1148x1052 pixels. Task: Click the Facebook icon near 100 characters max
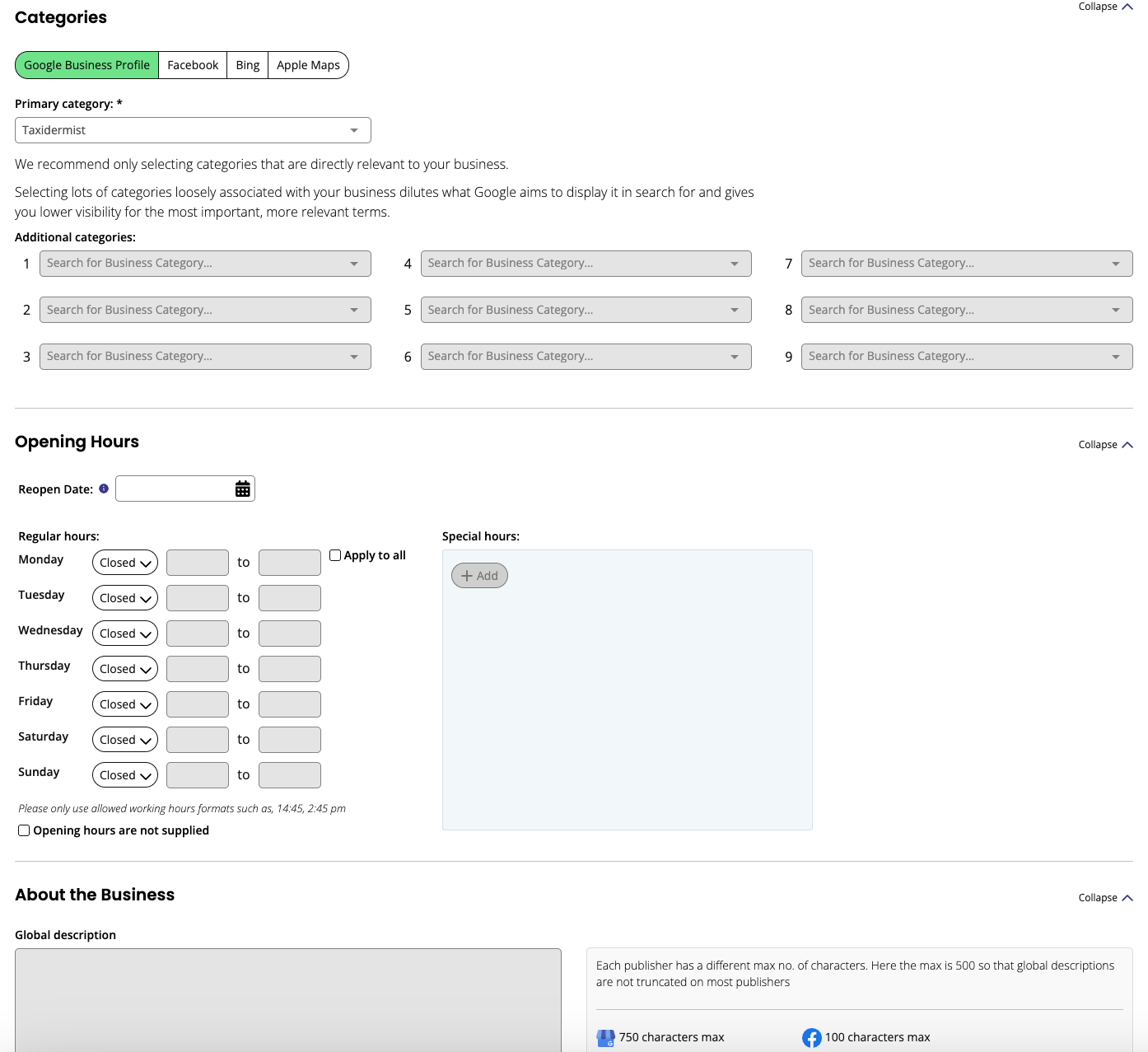(812, 1038)
